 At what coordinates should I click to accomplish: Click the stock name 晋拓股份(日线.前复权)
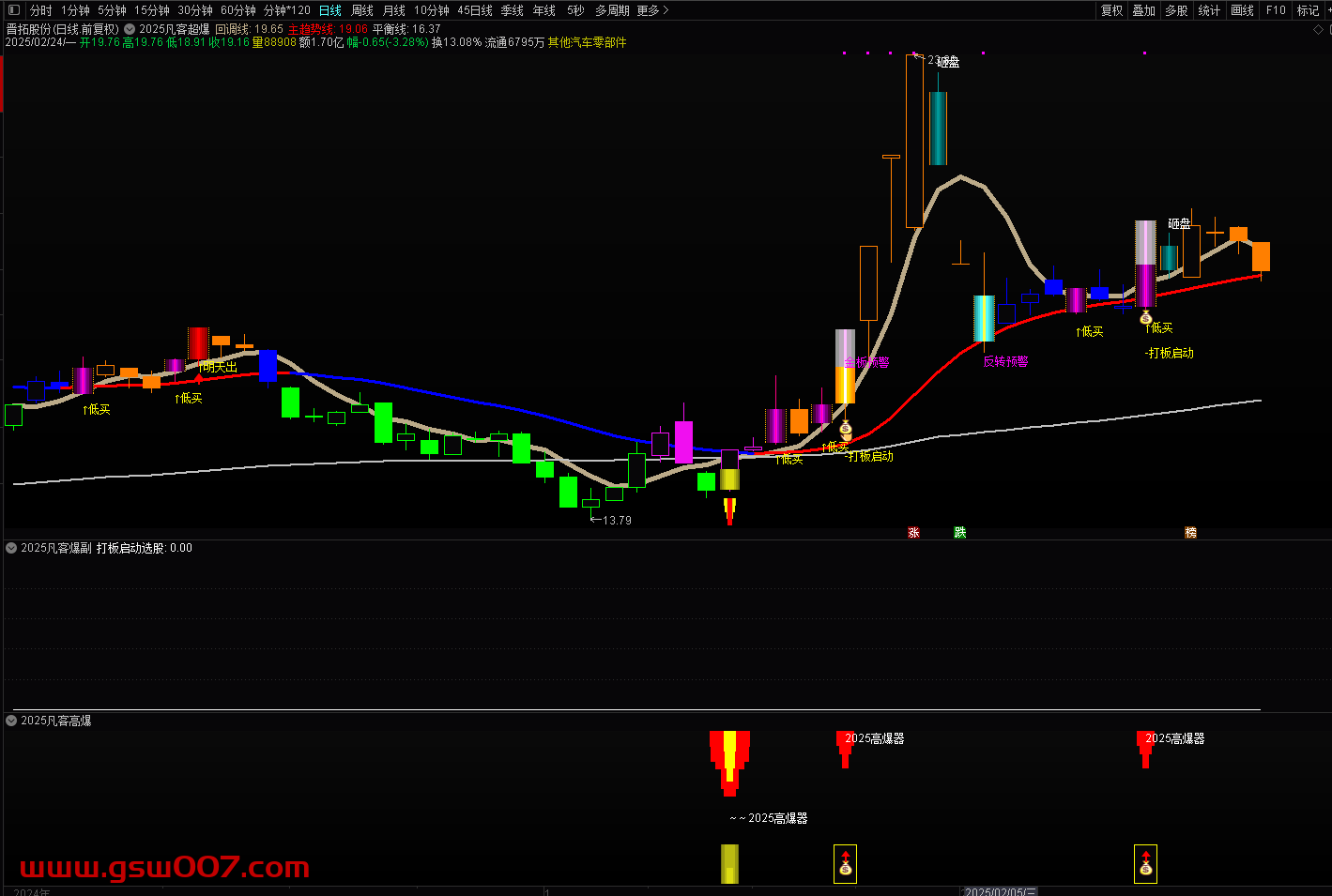coord(63,29)
